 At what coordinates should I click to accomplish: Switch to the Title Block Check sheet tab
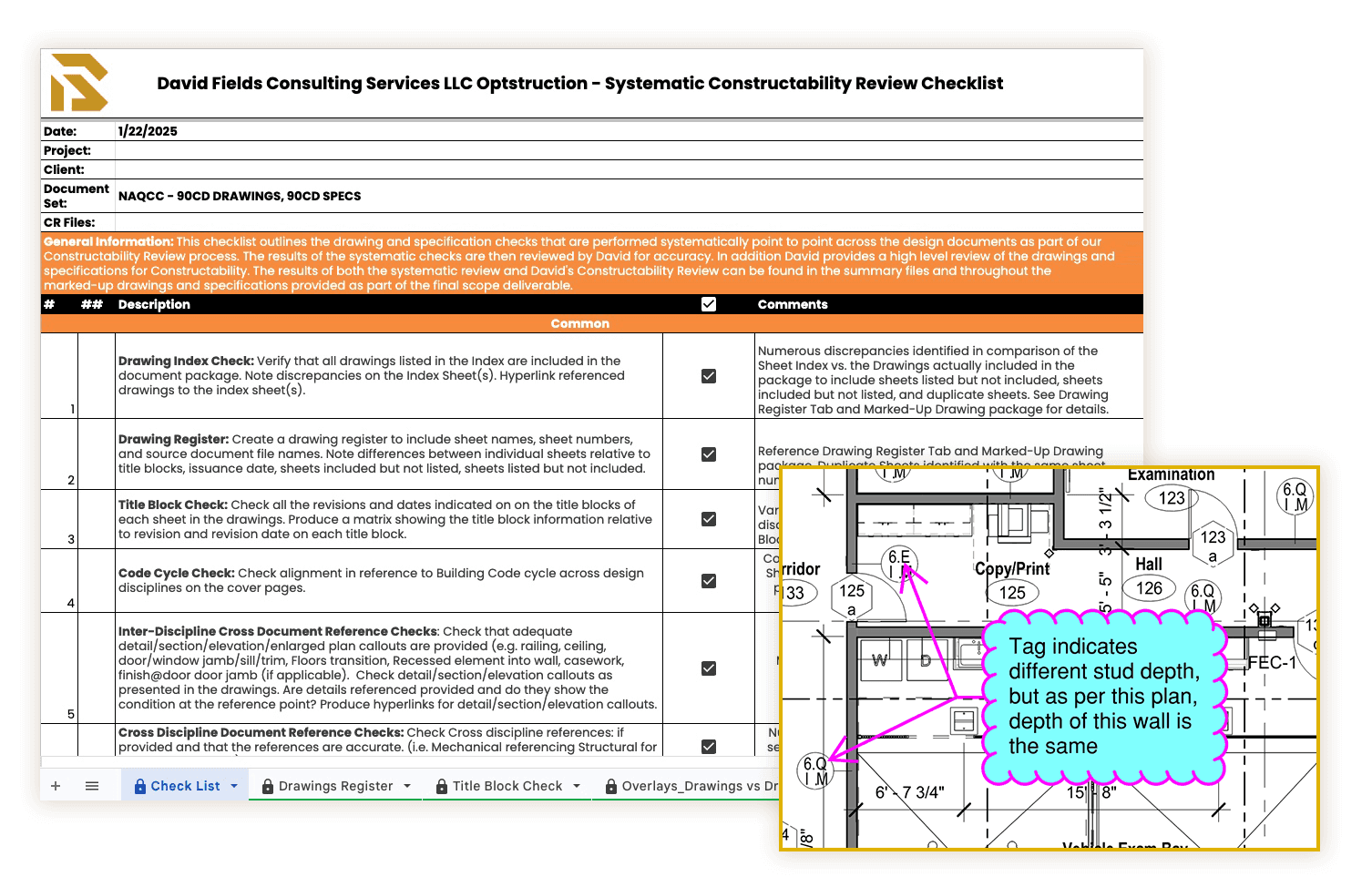[507, 786]
